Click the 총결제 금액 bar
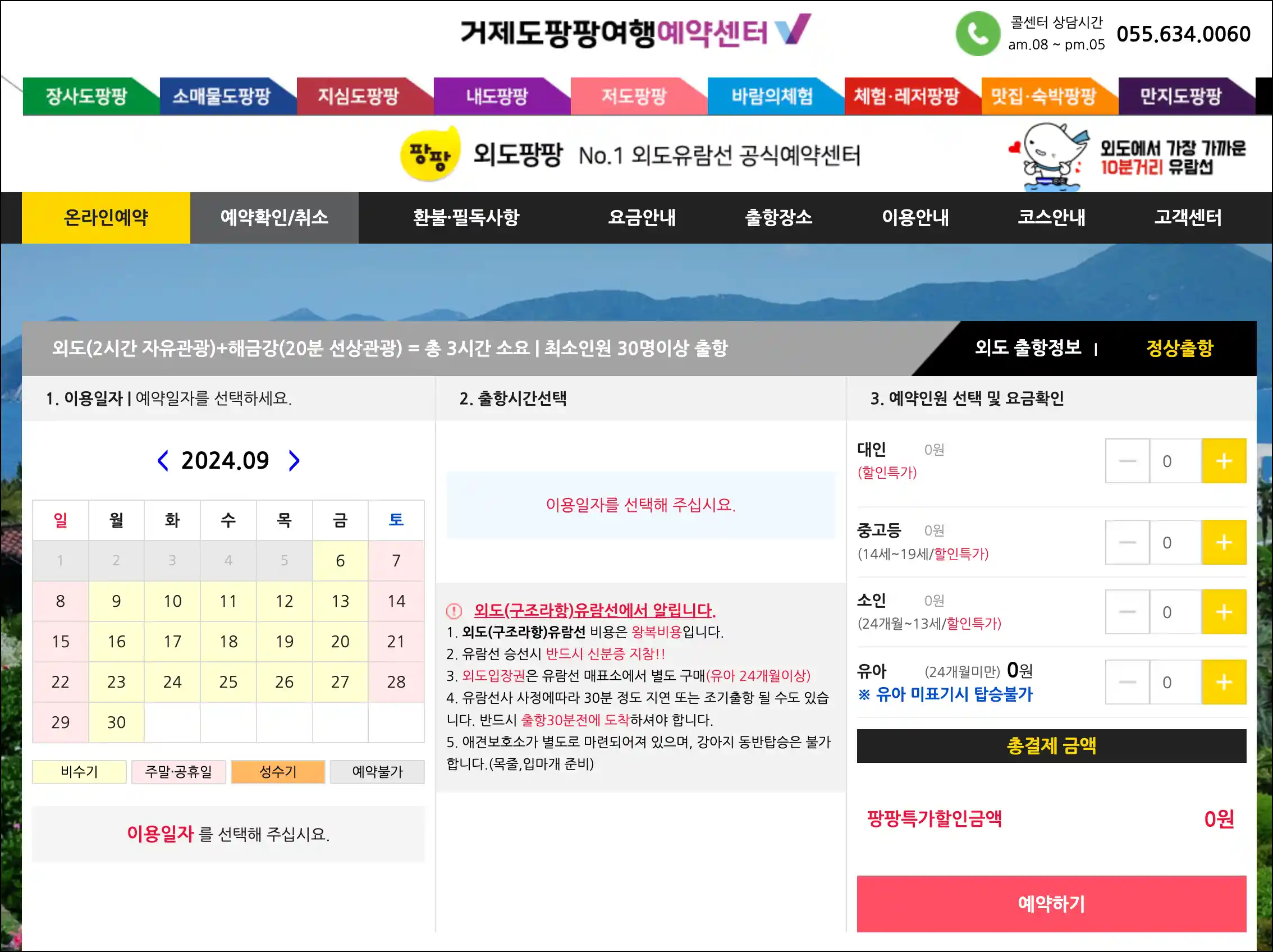The height and width of the screenshot is (952, 1273). click(x=1051, y=746)
